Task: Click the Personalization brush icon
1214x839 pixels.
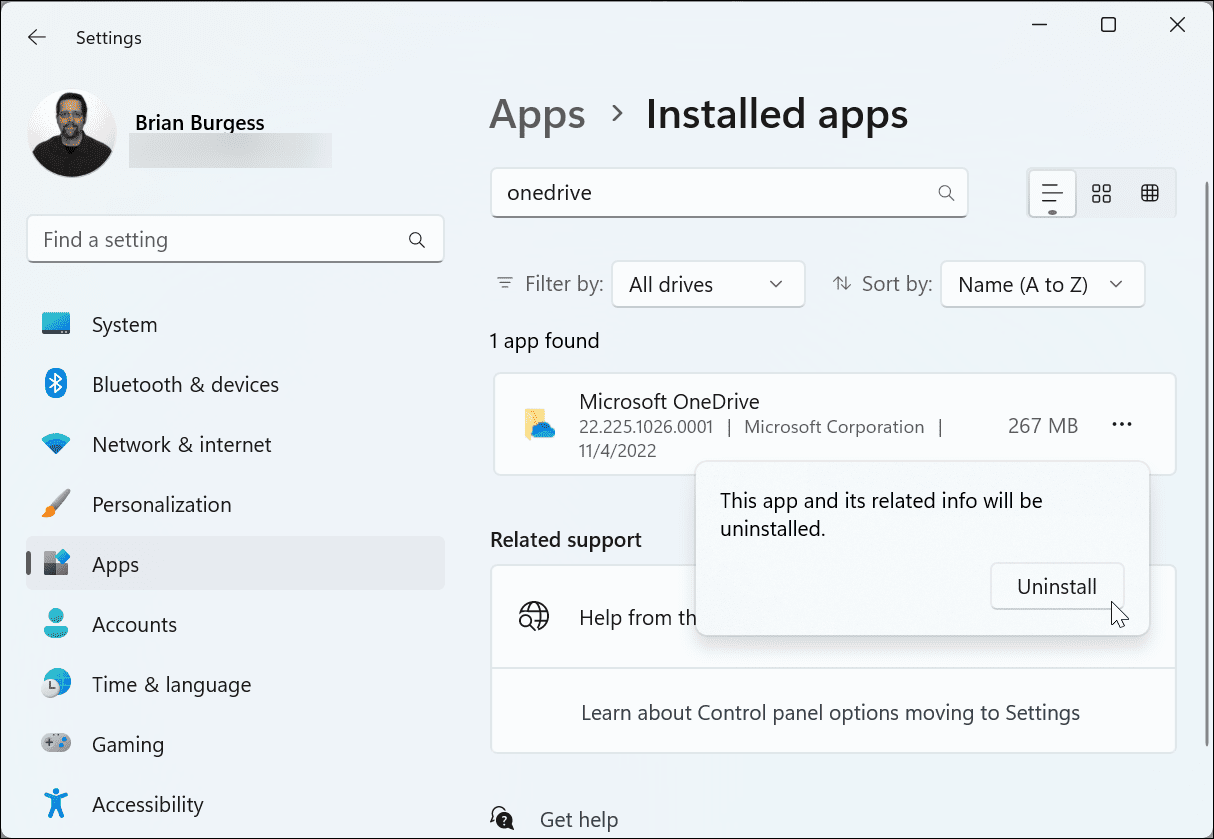Action: pyautogui.click(x=56, y=504)
